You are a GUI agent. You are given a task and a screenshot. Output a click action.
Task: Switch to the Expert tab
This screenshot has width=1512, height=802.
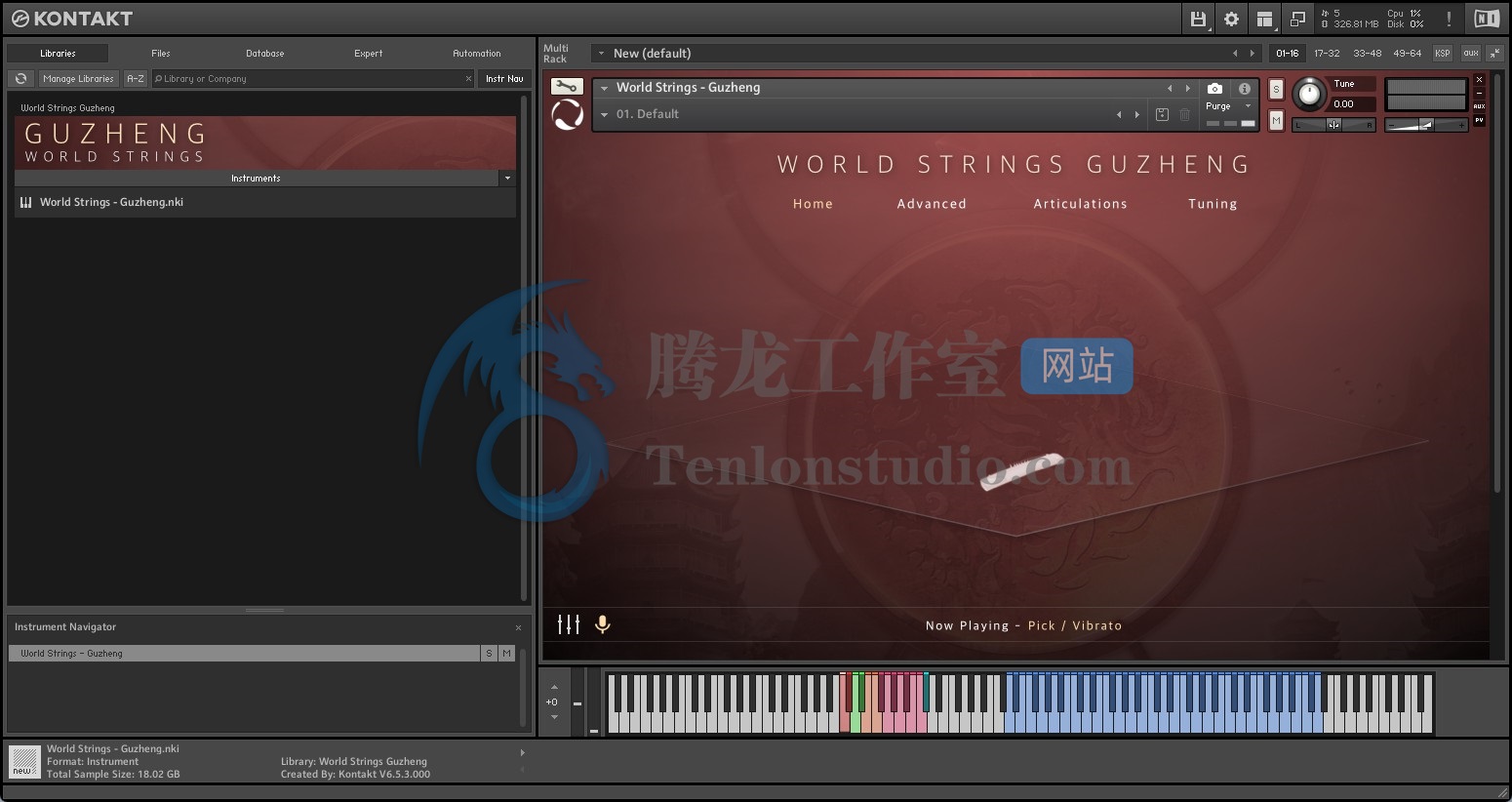368,54
